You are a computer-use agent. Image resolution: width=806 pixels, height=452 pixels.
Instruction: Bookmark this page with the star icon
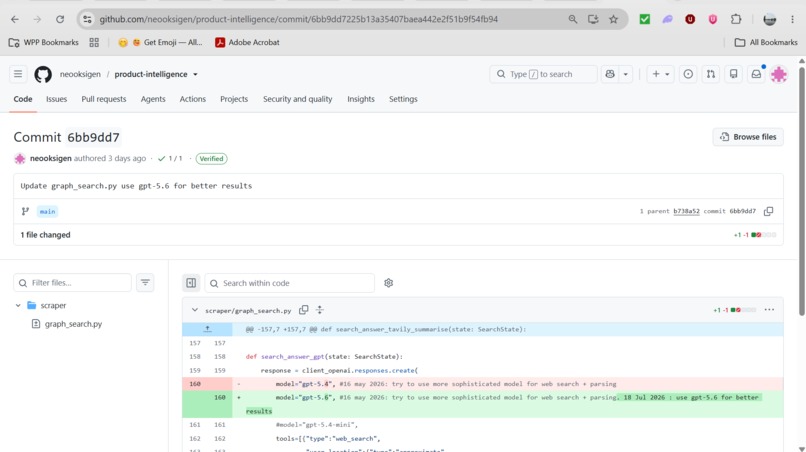[x=613, y=20]
